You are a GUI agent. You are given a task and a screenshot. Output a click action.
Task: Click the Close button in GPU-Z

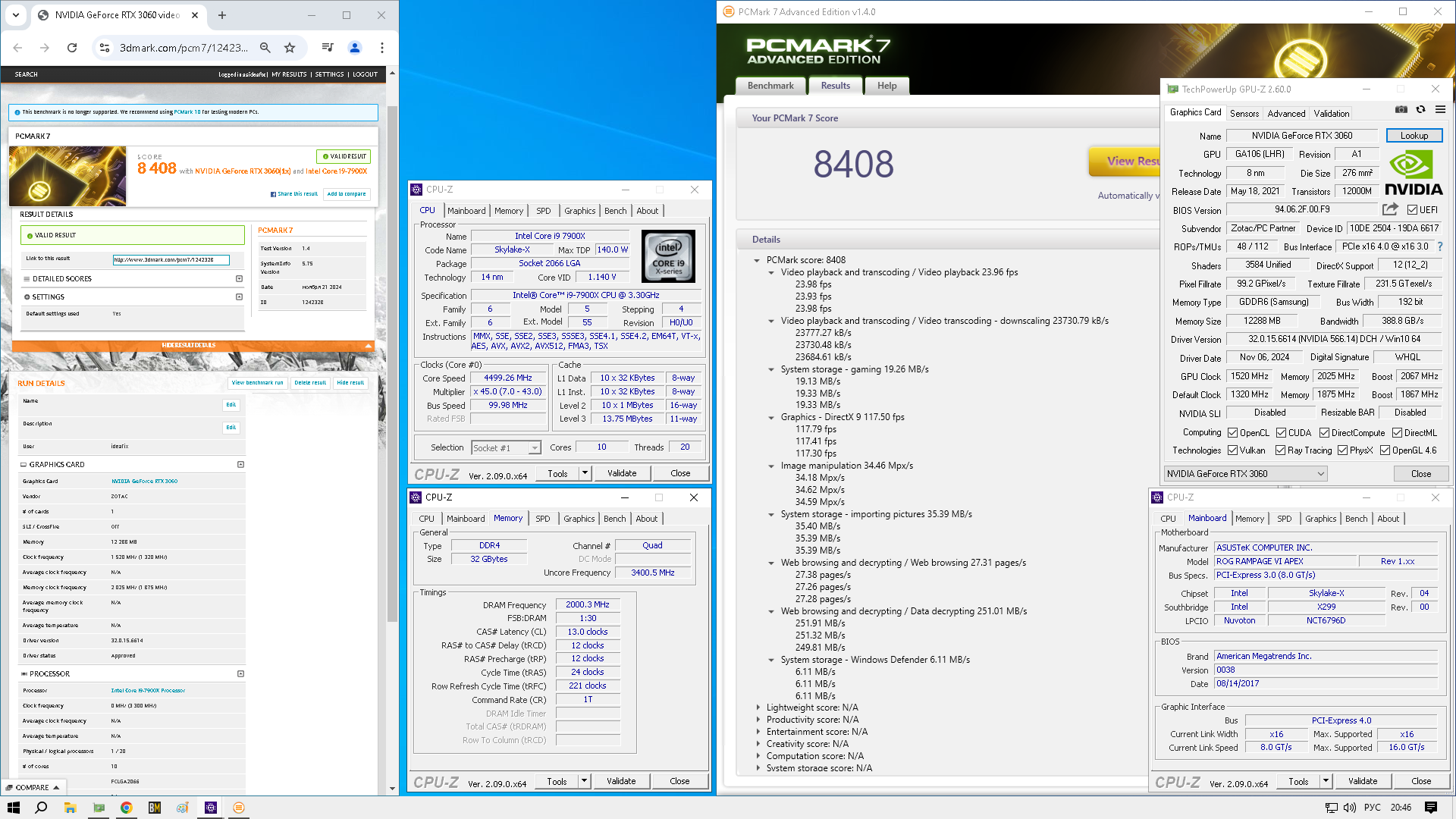1421,474
